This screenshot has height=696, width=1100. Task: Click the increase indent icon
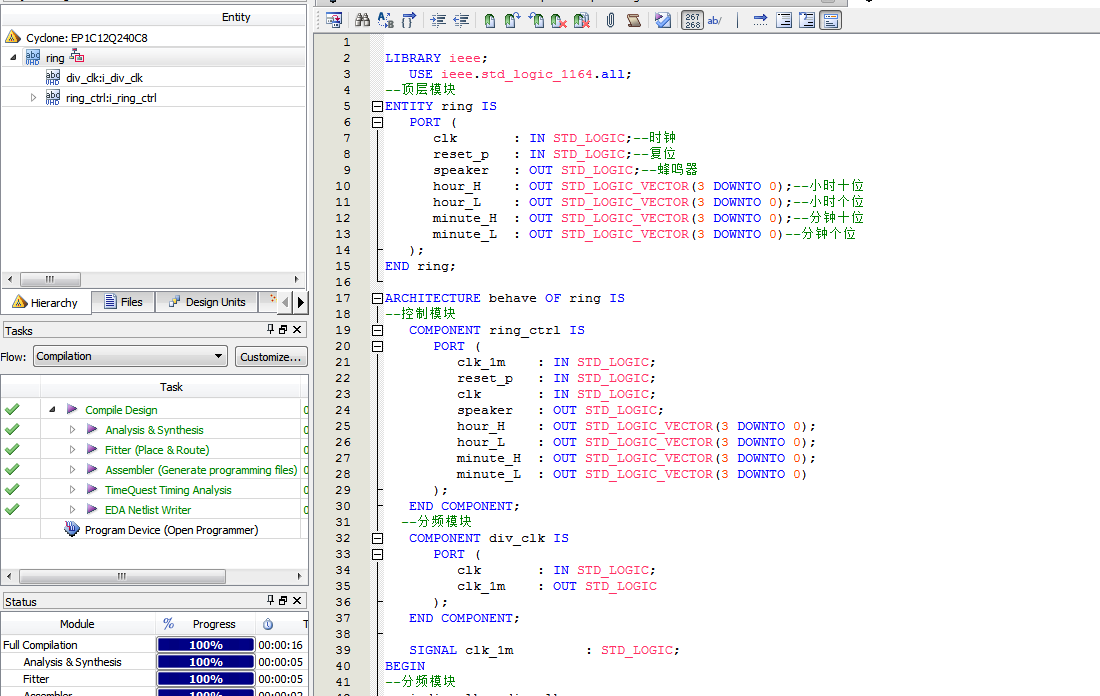[438, 20]
